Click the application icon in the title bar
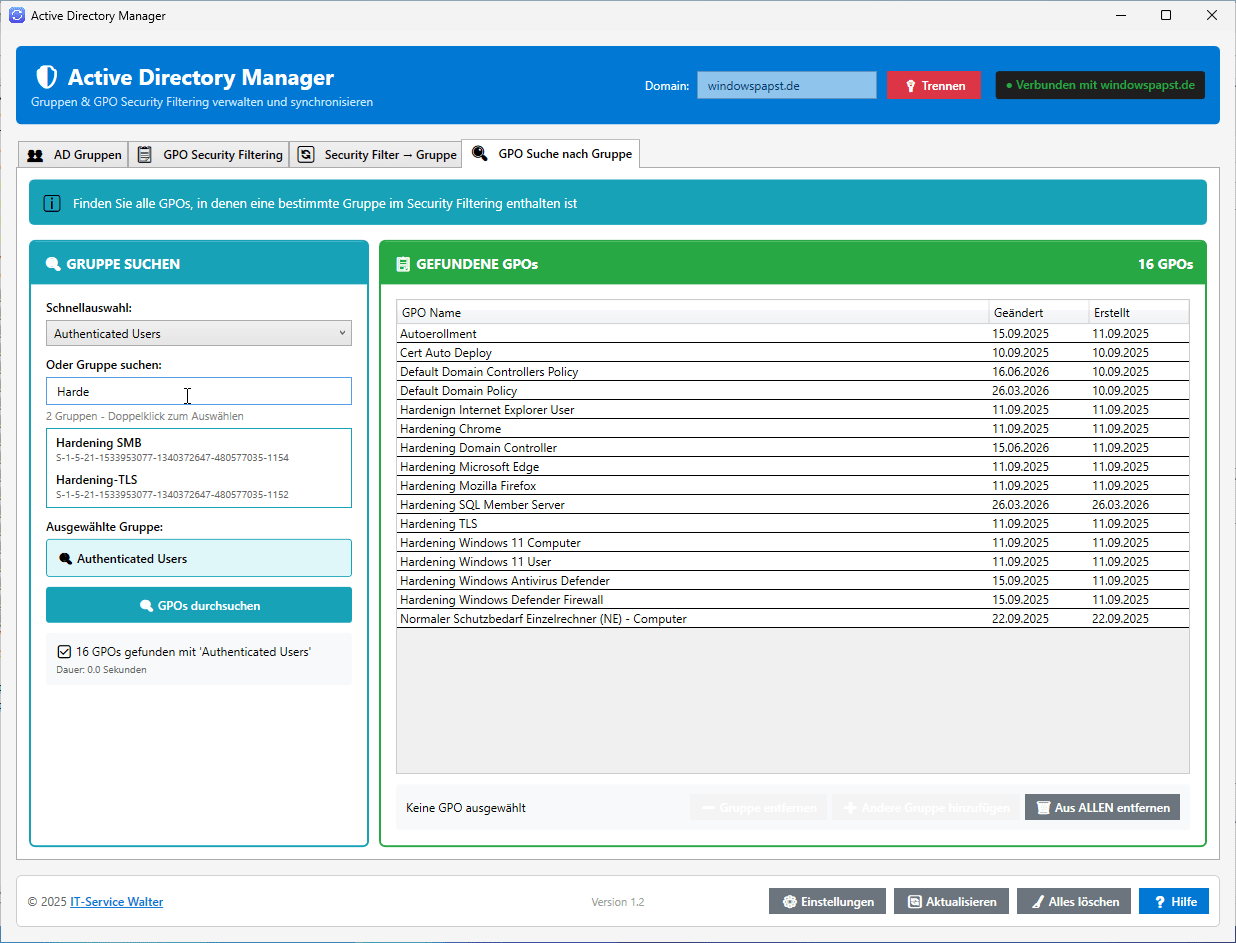Screen dimensions: 1236x943 16,16
